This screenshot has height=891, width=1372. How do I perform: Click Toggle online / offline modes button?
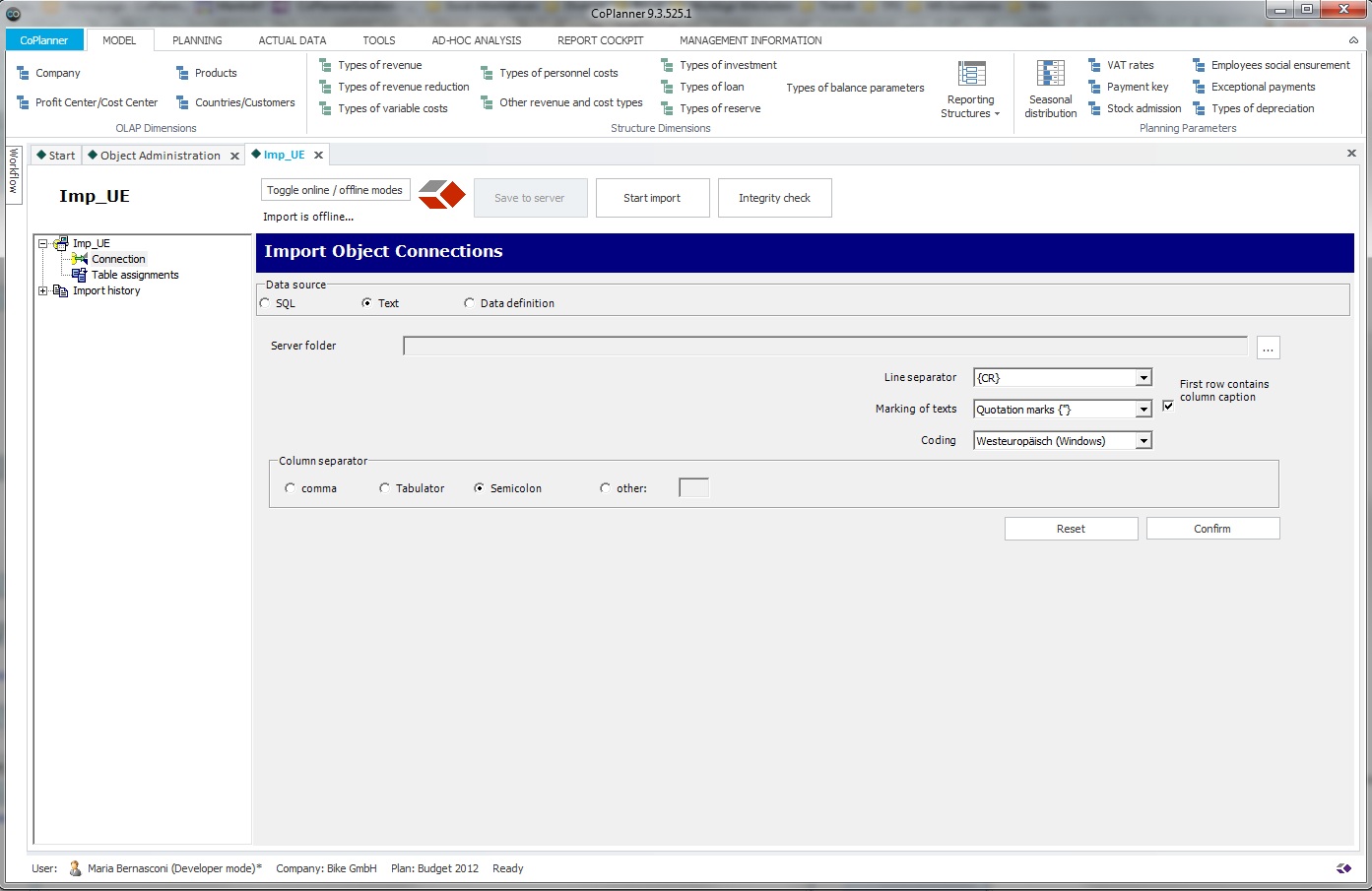[x=335, y=190]
